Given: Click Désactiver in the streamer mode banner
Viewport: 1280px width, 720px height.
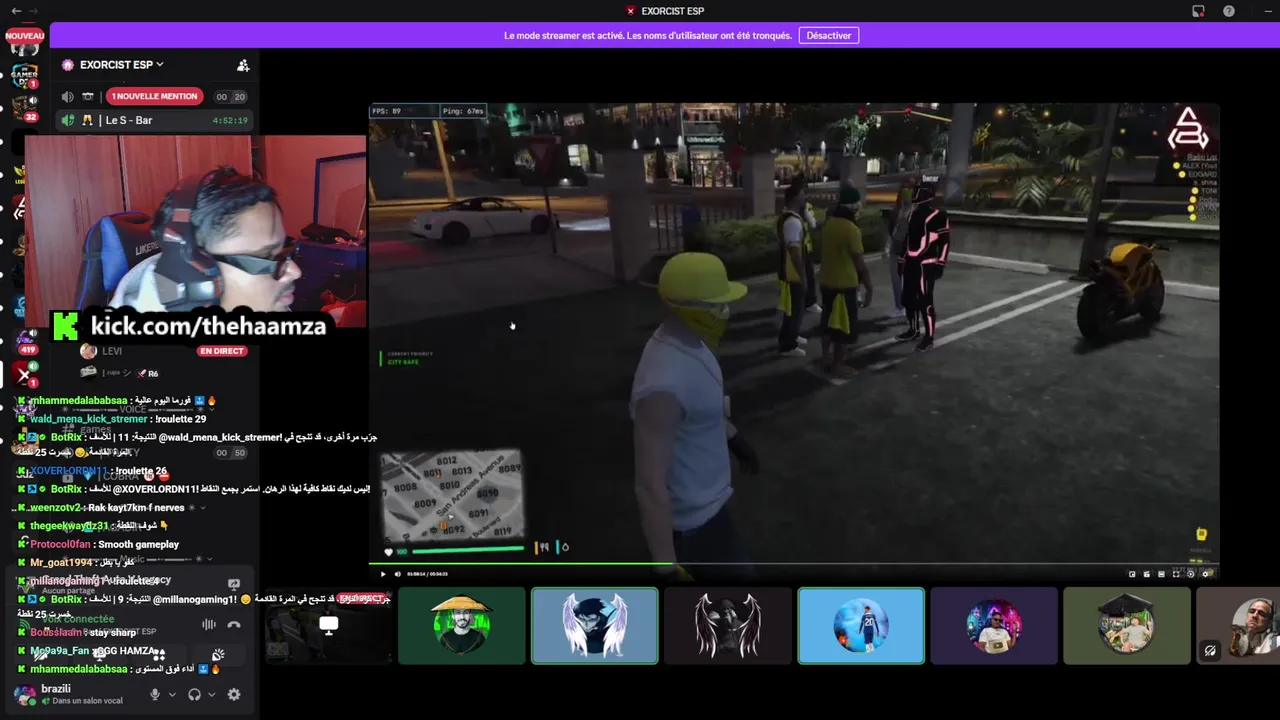Looking at the screenshot, I should (x=828, y=35).
